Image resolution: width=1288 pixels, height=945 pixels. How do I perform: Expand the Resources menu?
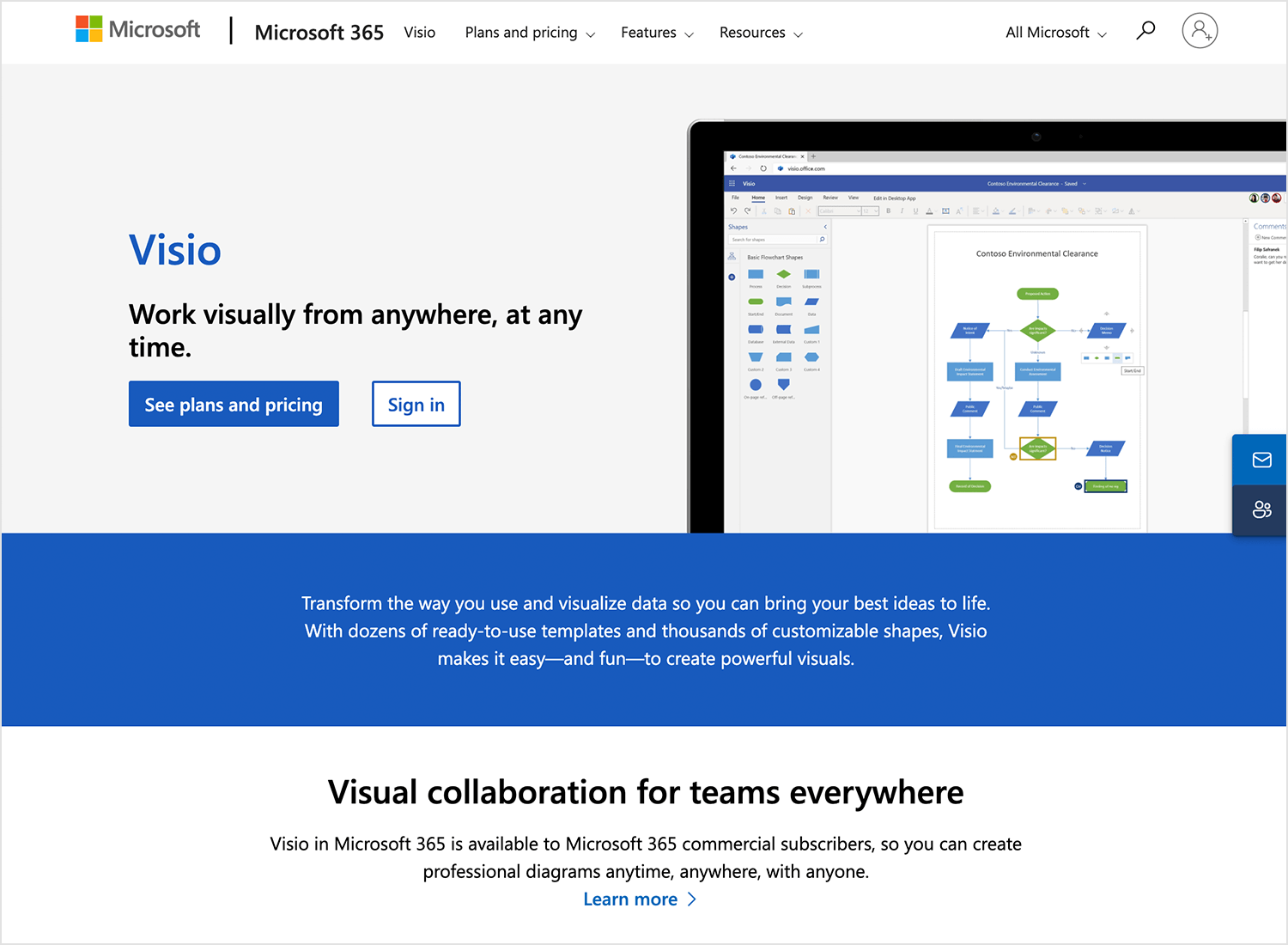(x=761, y=33)
